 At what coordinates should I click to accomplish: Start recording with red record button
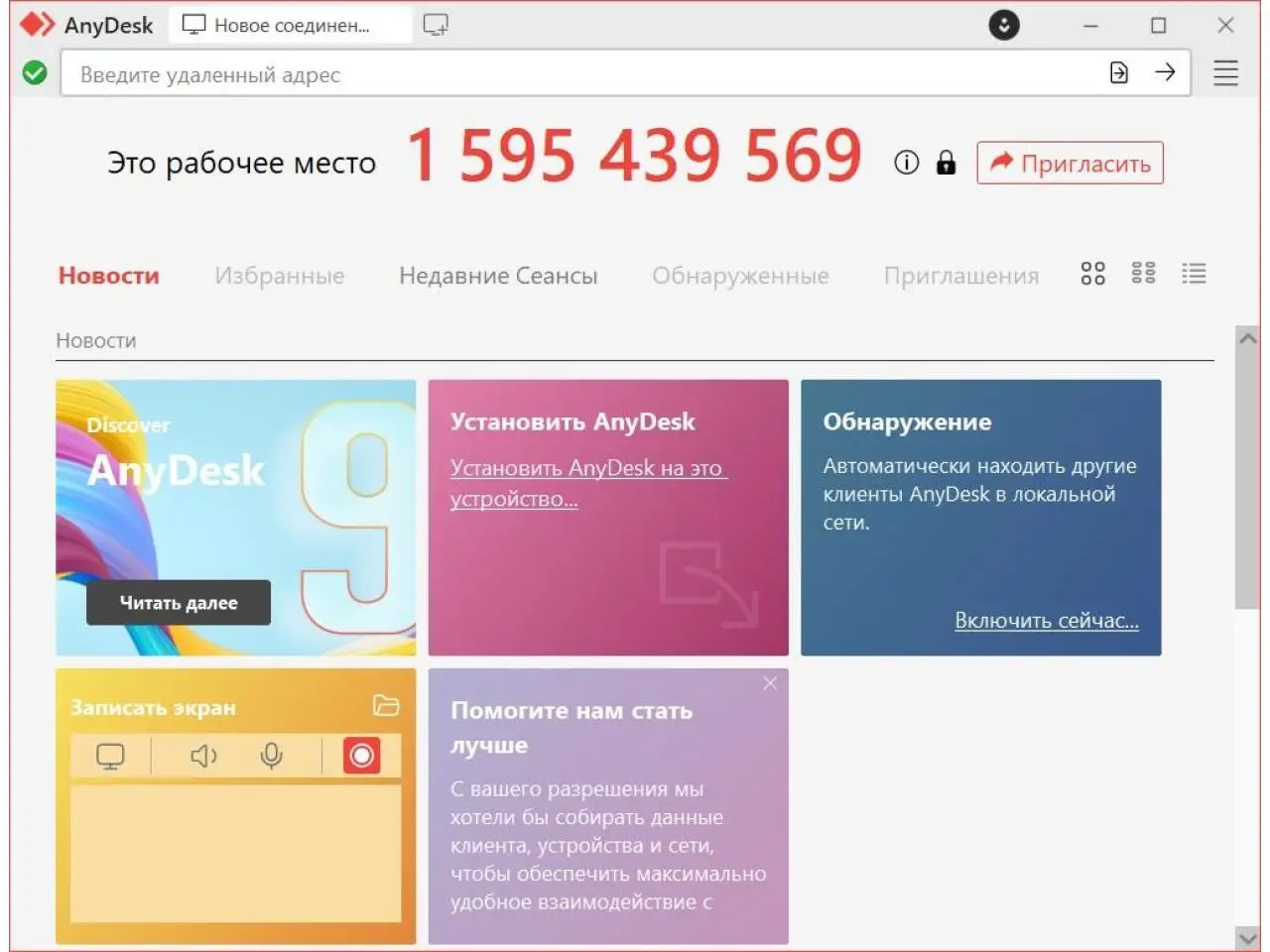(362, 756)
